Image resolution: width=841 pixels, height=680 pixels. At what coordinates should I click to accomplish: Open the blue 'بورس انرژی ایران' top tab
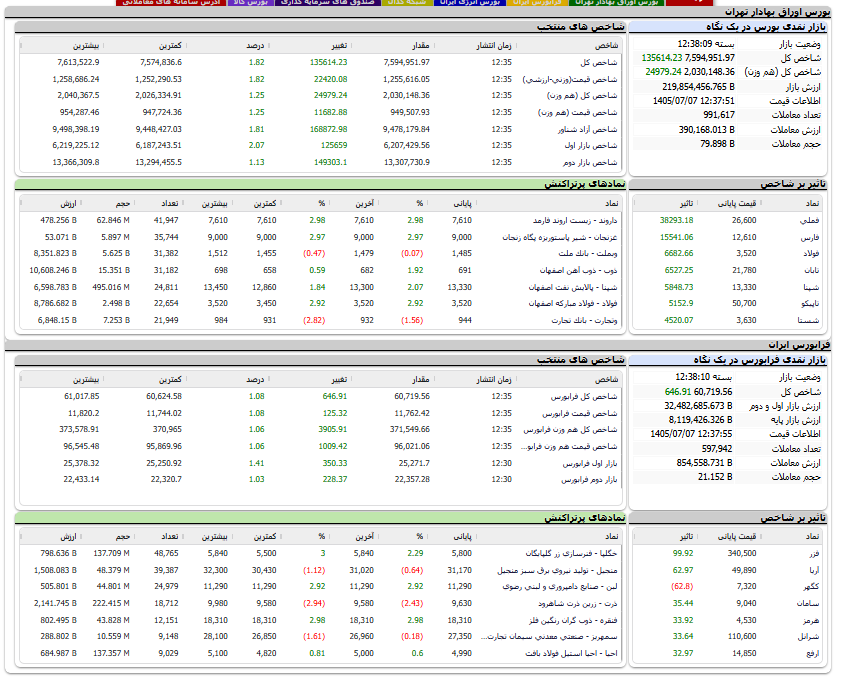pyautogui.click(x=469, y=3)
